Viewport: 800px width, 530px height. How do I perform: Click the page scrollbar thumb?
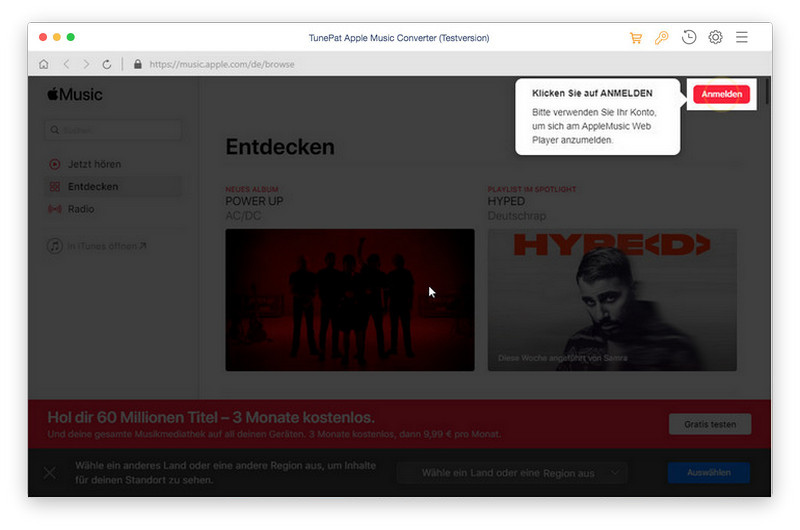tap(767, 93)
